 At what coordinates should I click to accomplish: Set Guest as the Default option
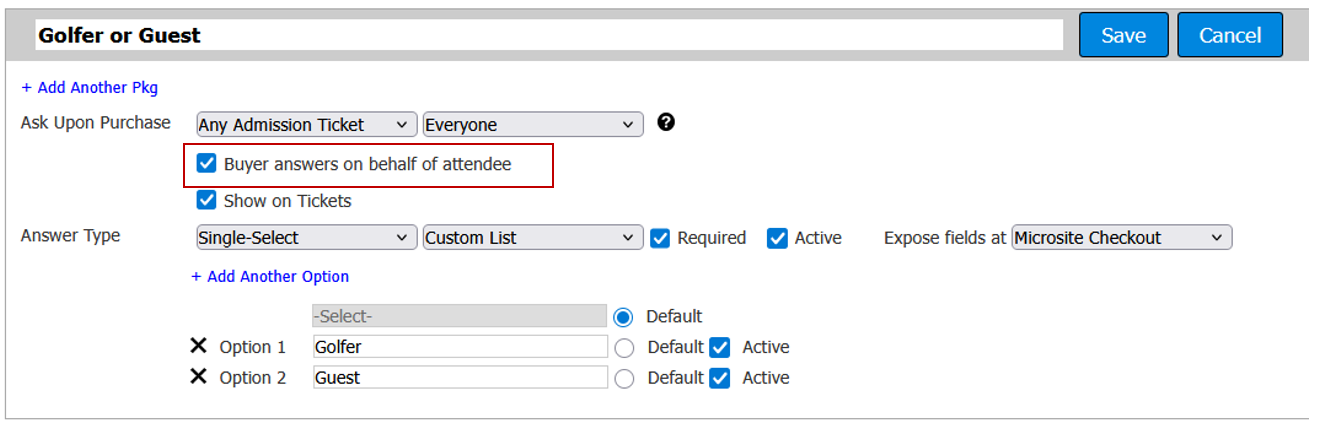point(624,378)
